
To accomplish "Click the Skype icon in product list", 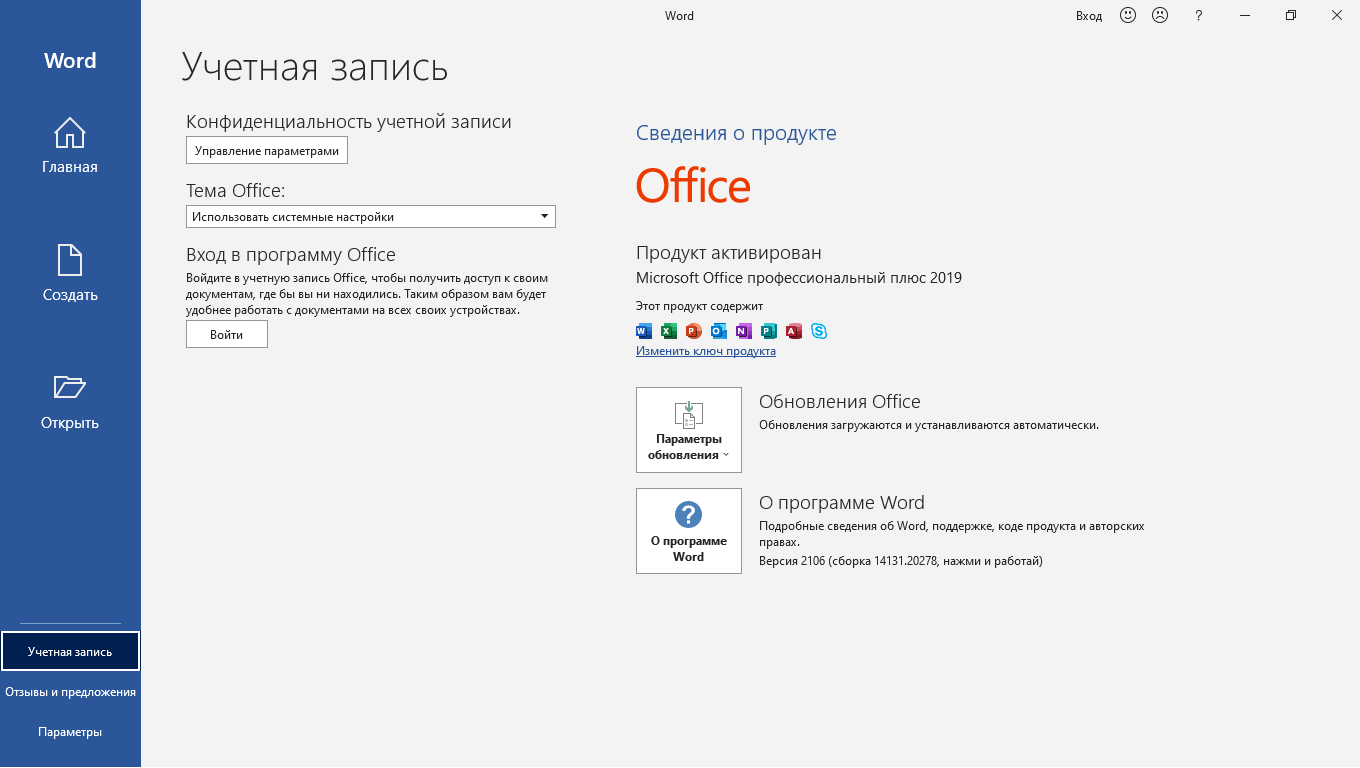I will click(x=820, y=331).
